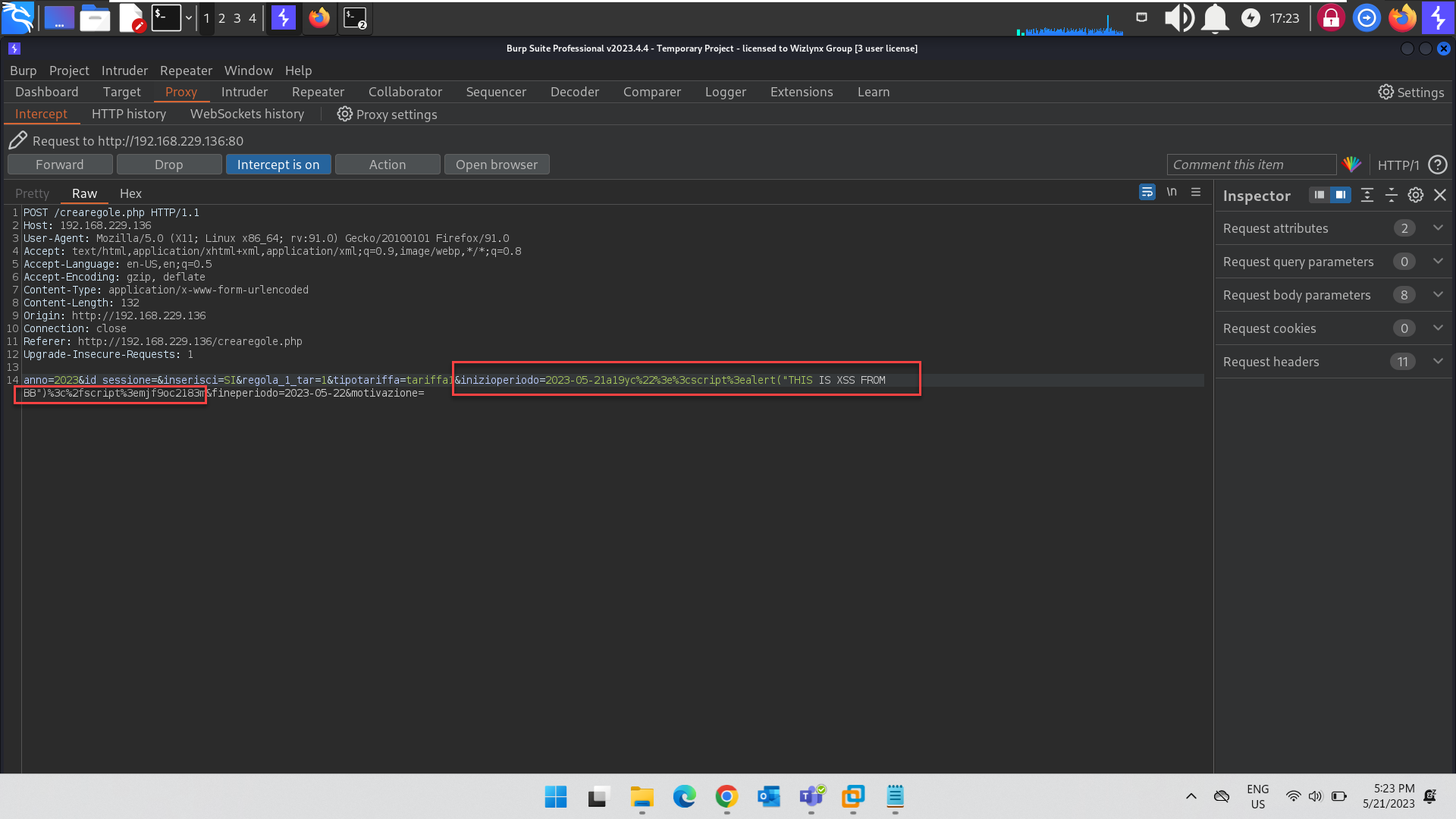The height and width of the screenshot is (819, 1456).
Task: Drop the intercepted request
Action: pos(169,165)
